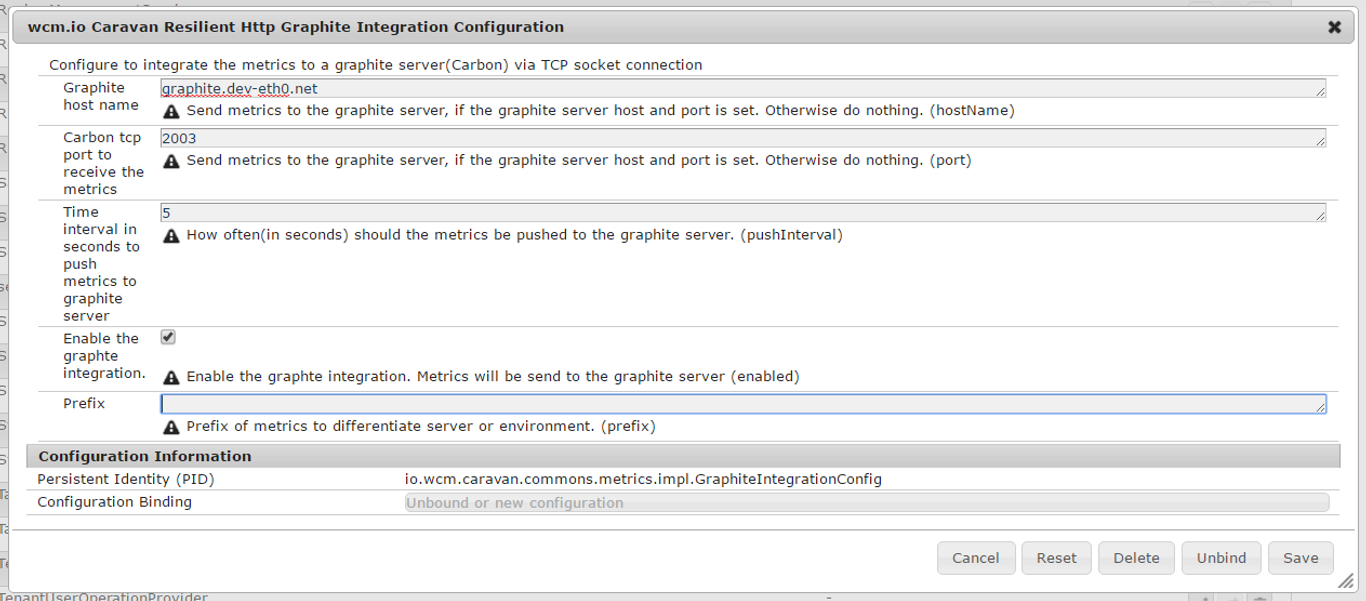Click the warning icon beside the prefix description

click(x=172, y=426)
